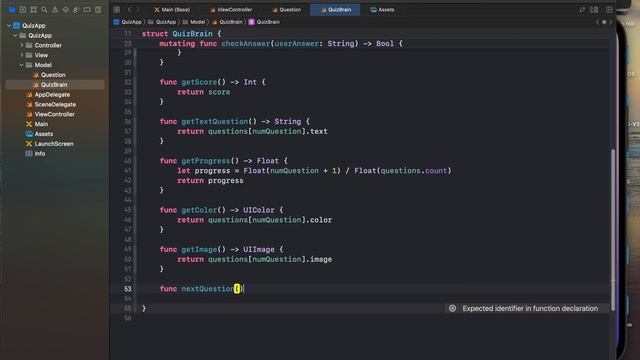
Task: Click the editor vertical scrollbar
Action: pyautogui.click(x=613, y=229)
